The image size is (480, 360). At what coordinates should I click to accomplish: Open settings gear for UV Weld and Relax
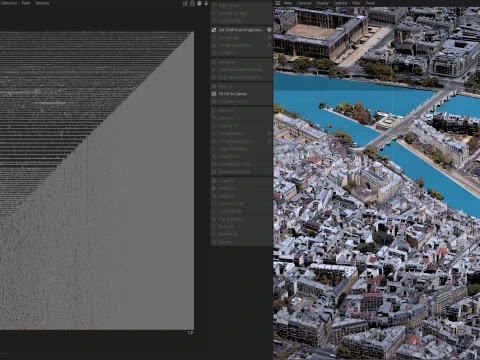pyautogui.click(x=269, y=45)
